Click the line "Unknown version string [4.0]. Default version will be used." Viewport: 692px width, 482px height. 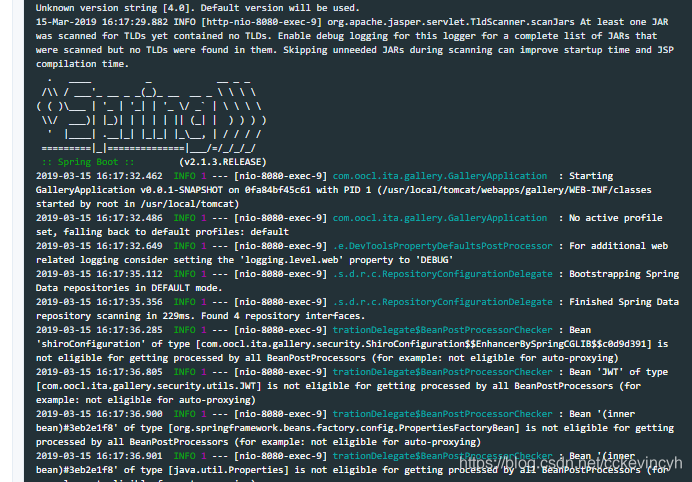point(198,8)
